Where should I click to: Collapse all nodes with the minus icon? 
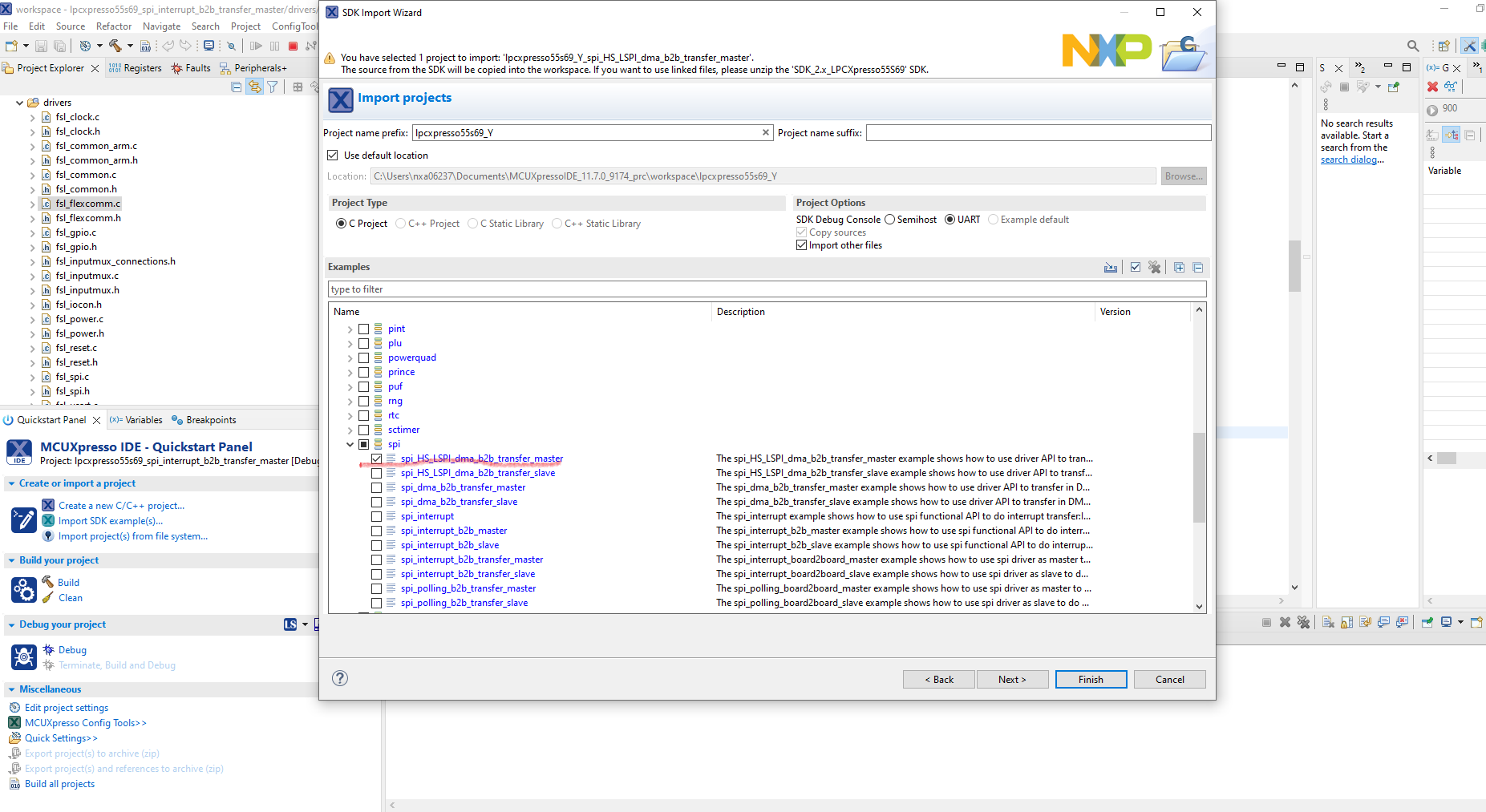tap(1197, 267)
